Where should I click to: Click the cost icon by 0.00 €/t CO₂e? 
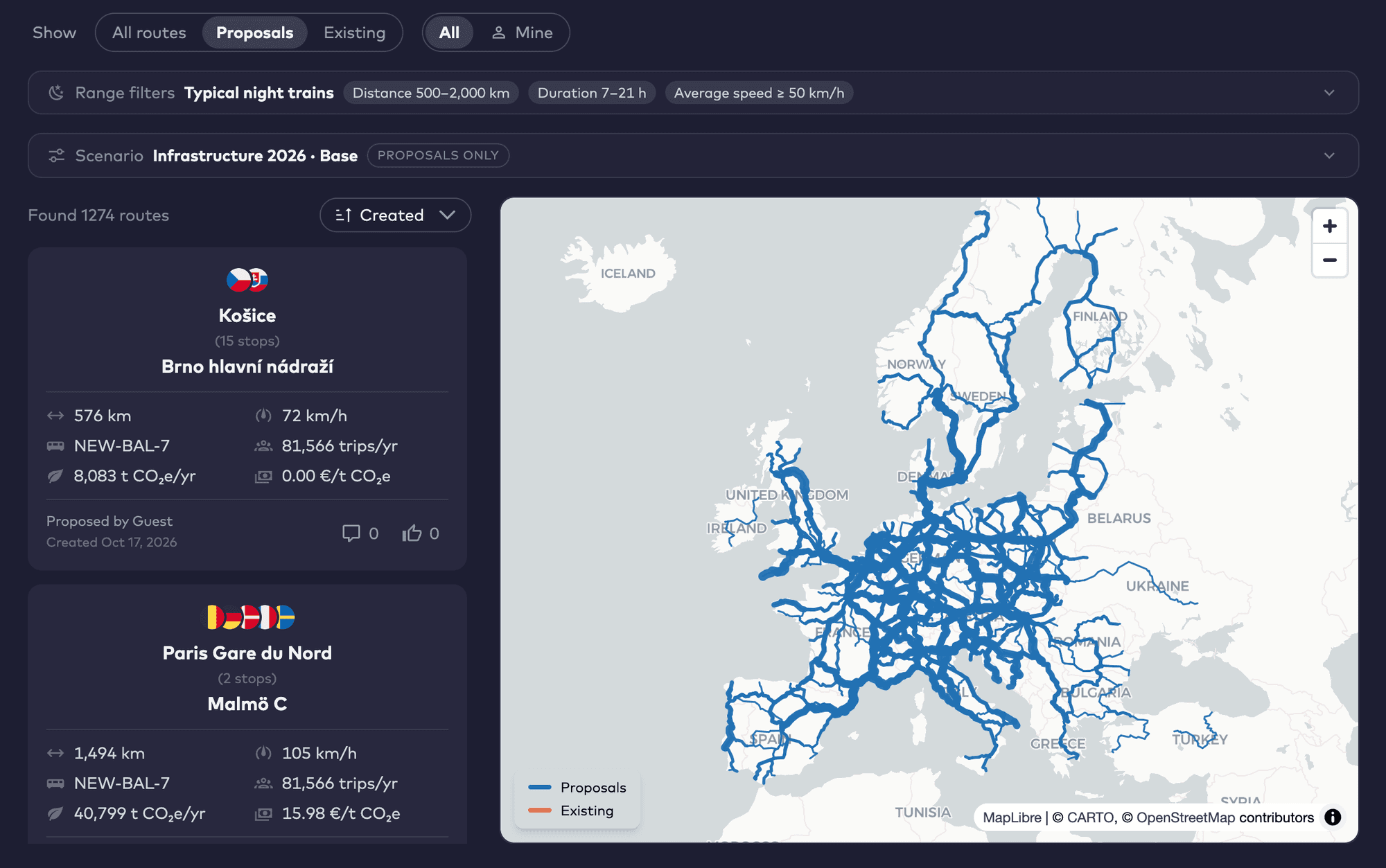(x=263, y=477)
